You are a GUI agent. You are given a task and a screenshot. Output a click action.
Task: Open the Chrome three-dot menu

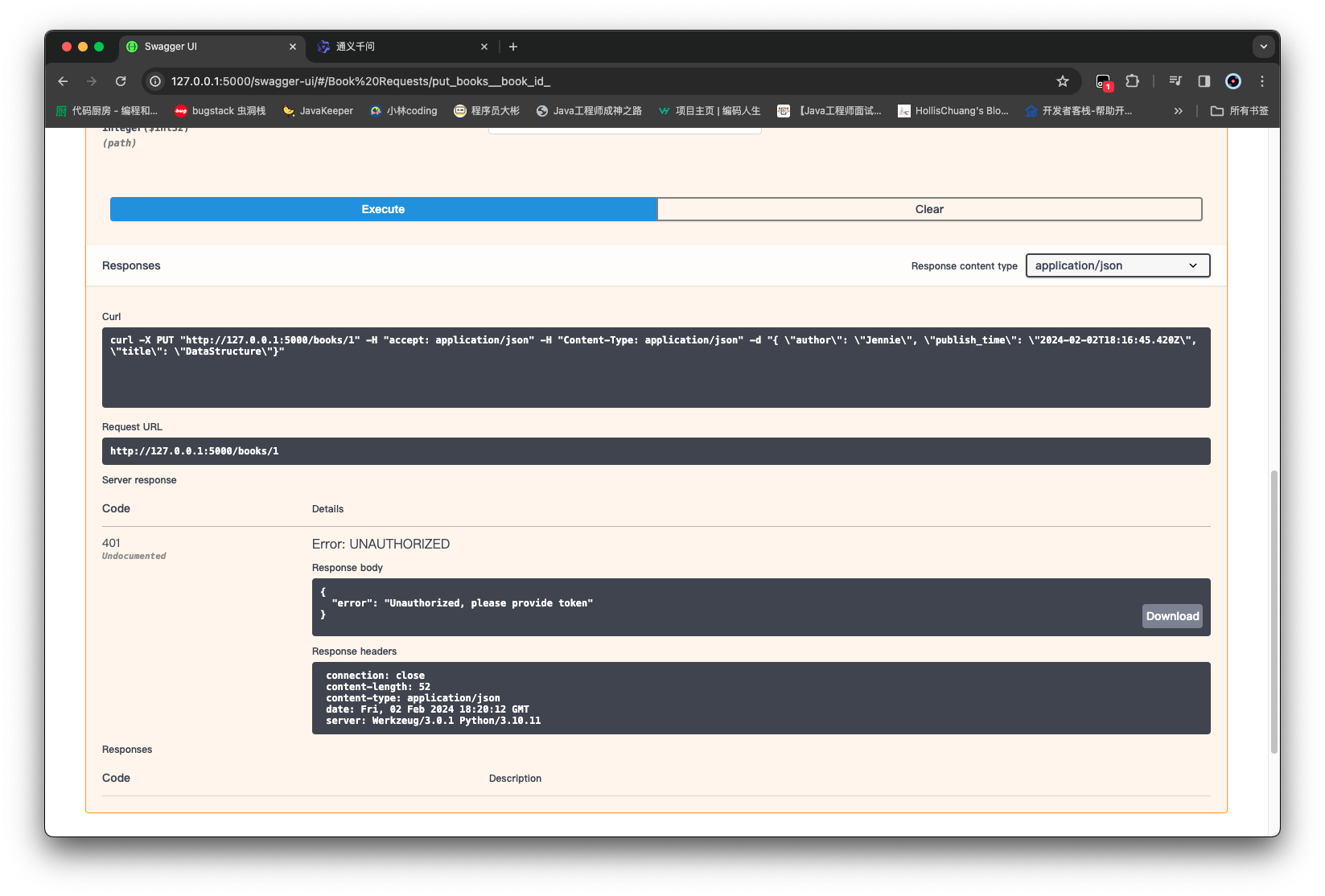pyautogui.click(x=1262, y=81)
